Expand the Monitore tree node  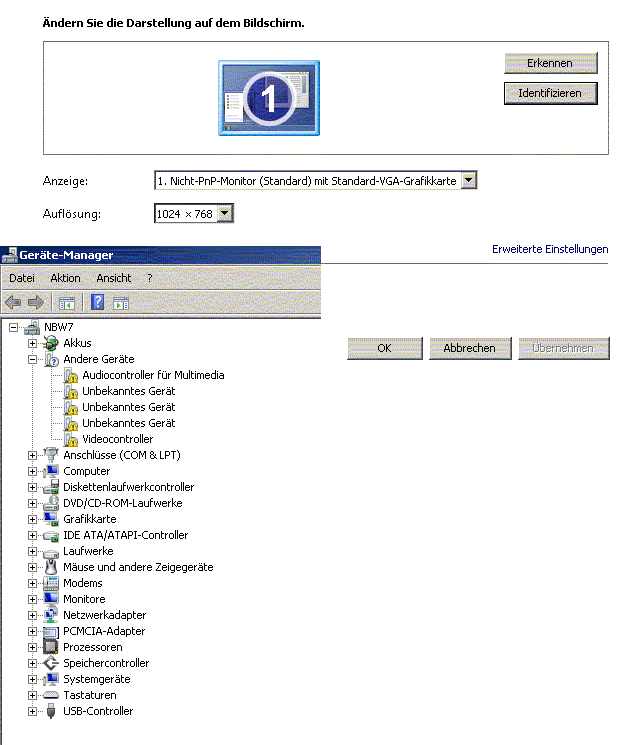(x=33, y=599)
